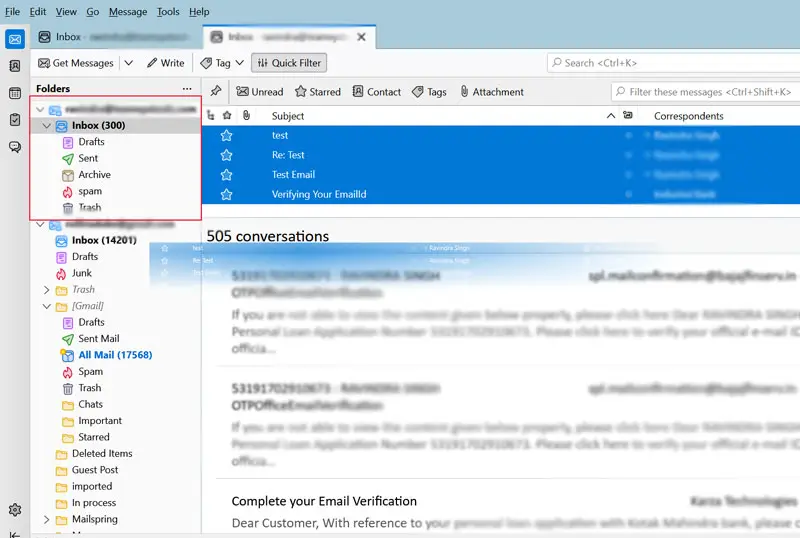The image size is (800, 538).
Task: Toggle the Contact quick filter
Action: coord(377,92)
